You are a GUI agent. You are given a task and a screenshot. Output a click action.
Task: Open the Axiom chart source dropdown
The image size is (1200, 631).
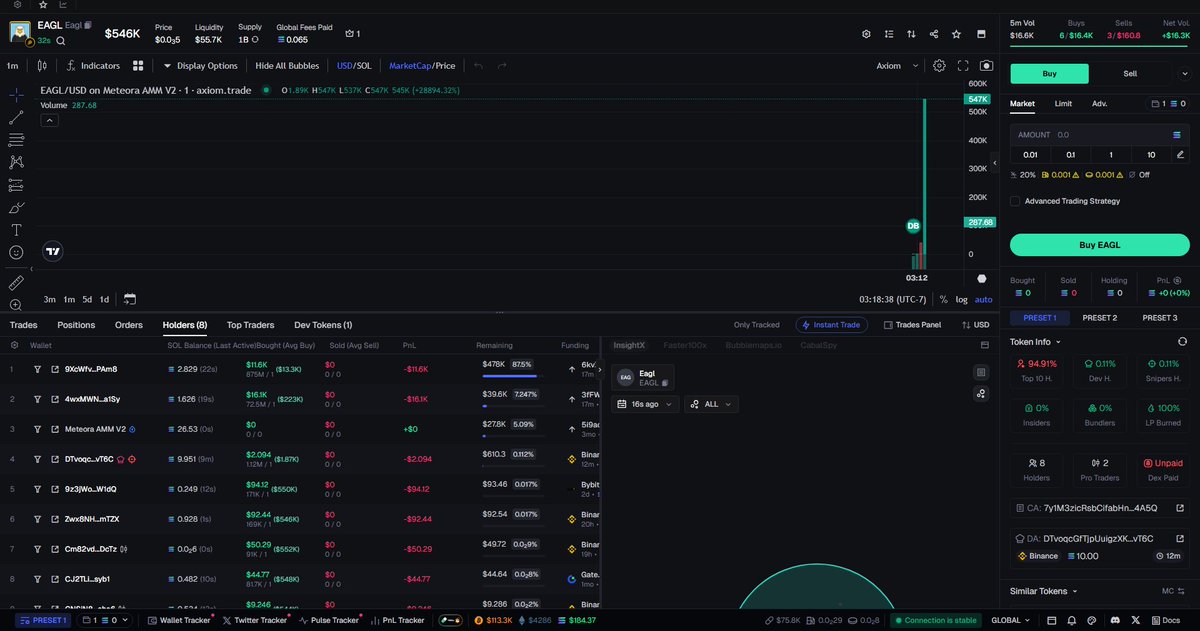896,66
